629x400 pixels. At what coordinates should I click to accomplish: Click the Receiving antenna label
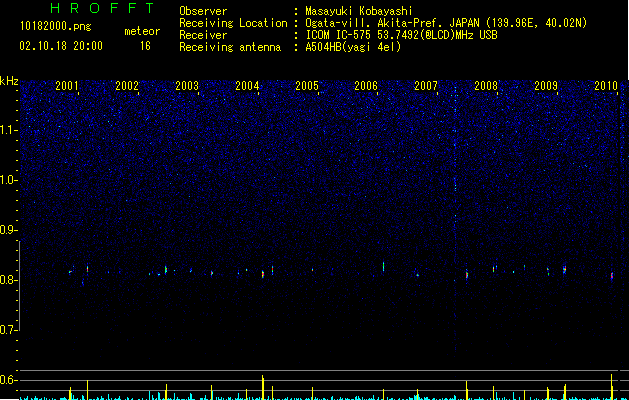coord(230,47)
